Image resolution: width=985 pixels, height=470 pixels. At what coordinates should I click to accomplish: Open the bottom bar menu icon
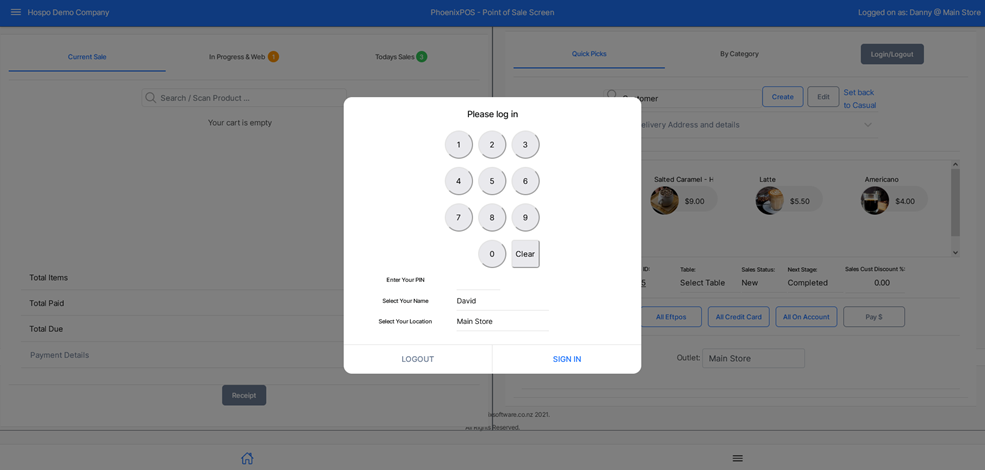pos(737,458)
